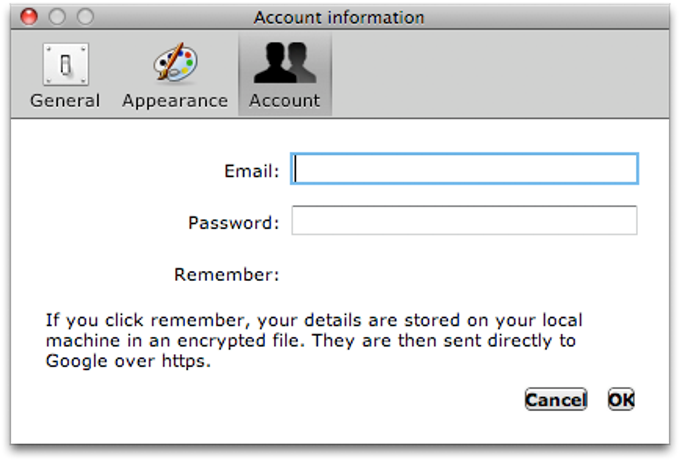Zoom window using the third title button
This screenshot has height=461, width=680.
tap(85, 17)
